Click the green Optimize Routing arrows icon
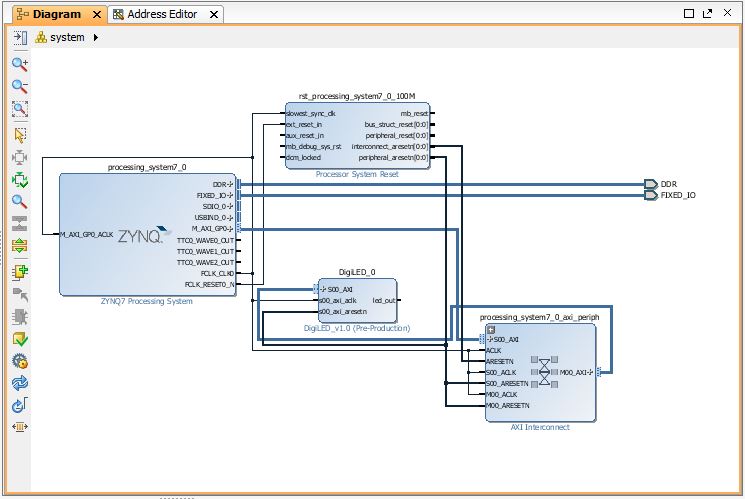 point(19,180)
